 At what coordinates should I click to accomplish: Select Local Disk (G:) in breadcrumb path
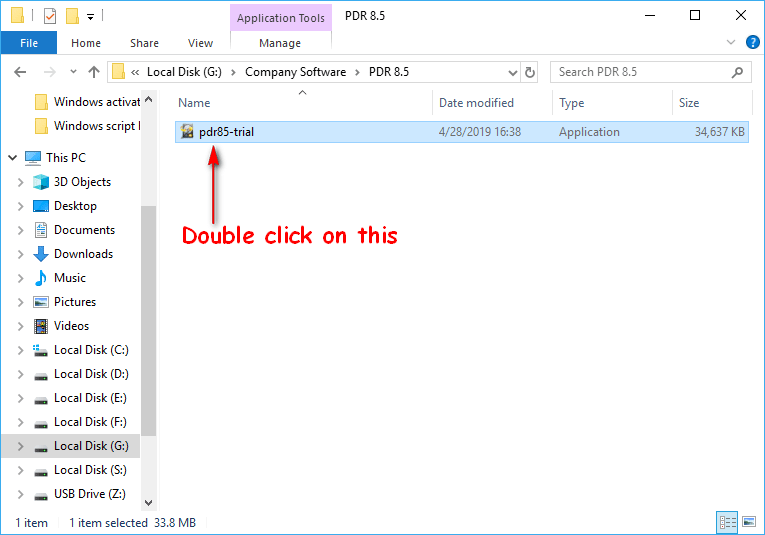point(184,72)
